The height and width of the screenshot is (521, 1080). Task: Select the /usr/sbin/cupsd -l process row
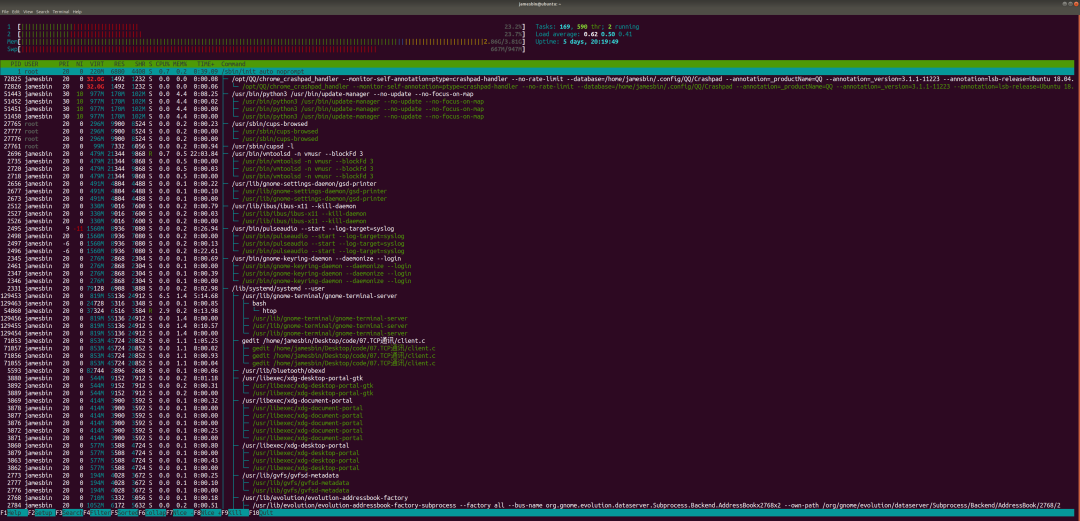[540, 146]
